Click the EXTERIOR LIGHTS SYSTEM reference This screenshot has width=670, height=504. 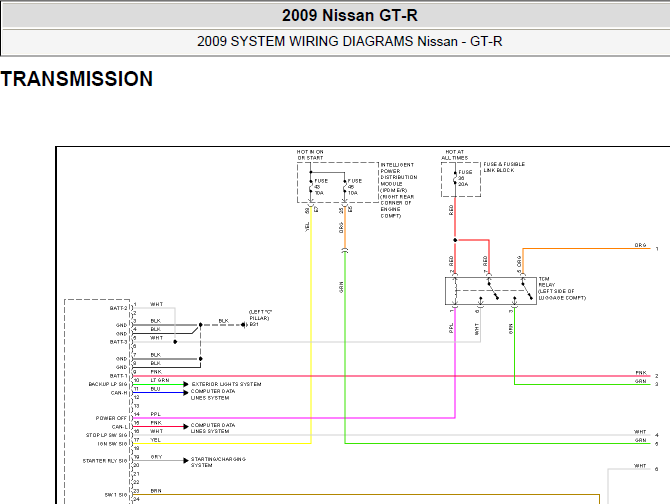[x=226, y=384]
